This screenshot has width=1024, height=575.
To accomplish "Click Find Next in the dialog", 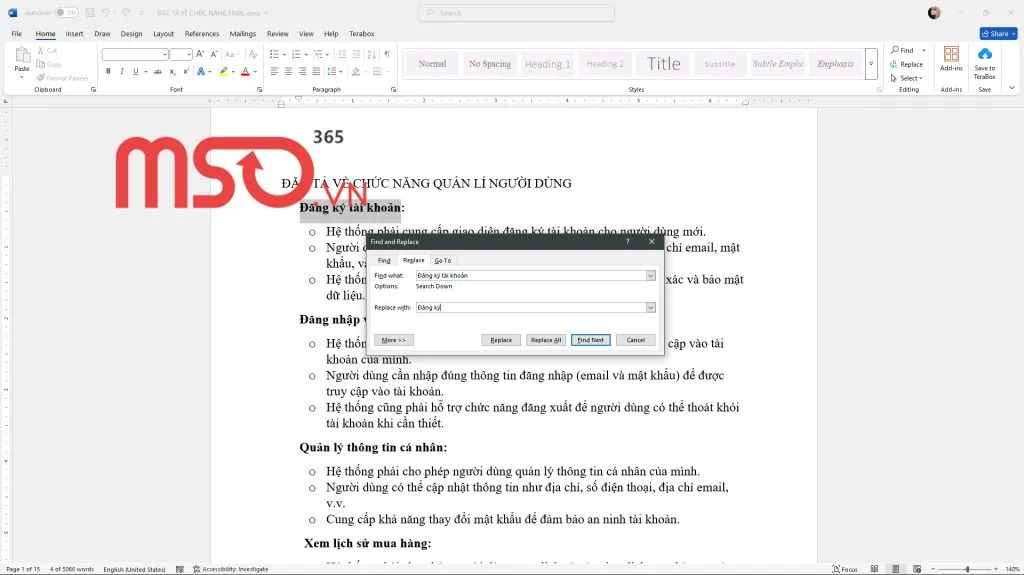I will (x=590, y=340).
